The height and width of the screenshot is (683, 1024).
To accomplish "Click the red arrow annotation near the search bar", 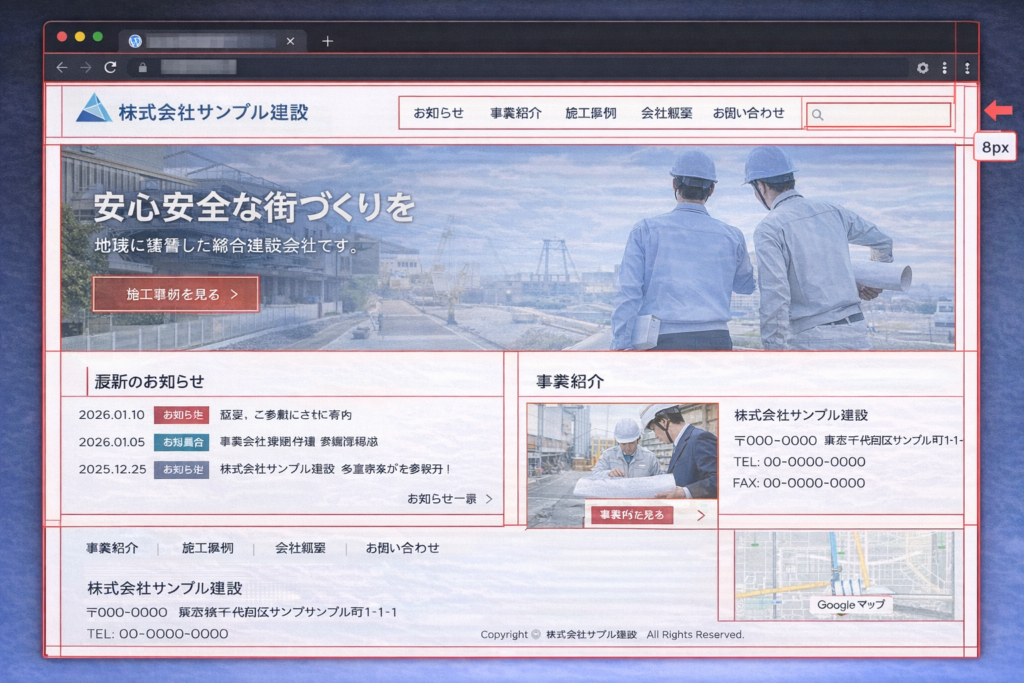I will tap(997, 108).
